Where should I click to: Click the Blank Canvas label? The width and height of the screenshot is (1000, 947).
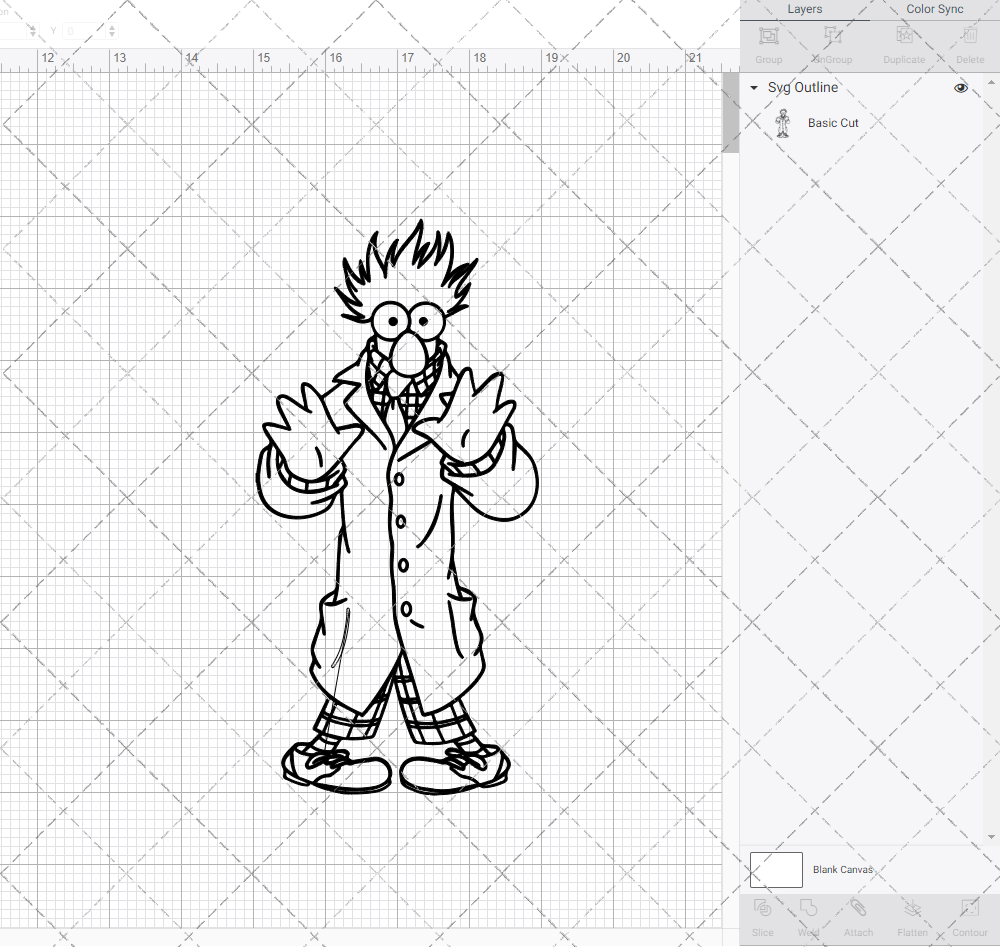pos(843,869)
